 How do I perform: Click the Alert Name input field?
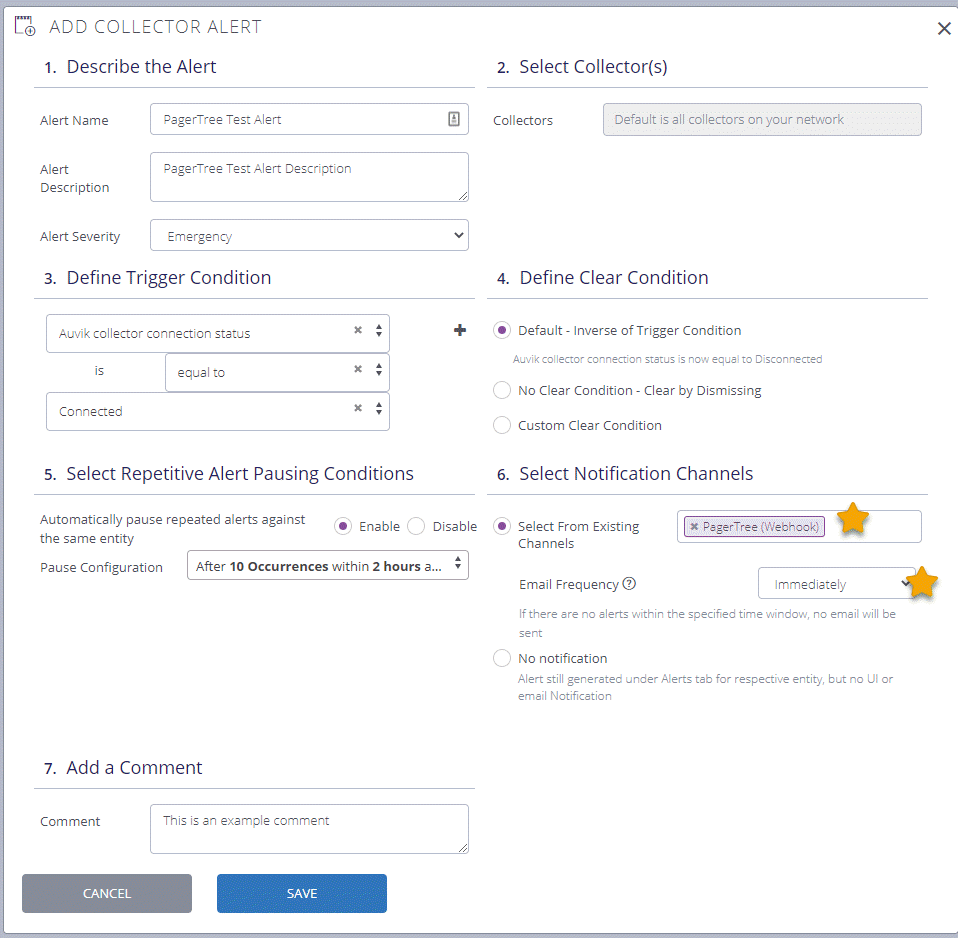309,119
